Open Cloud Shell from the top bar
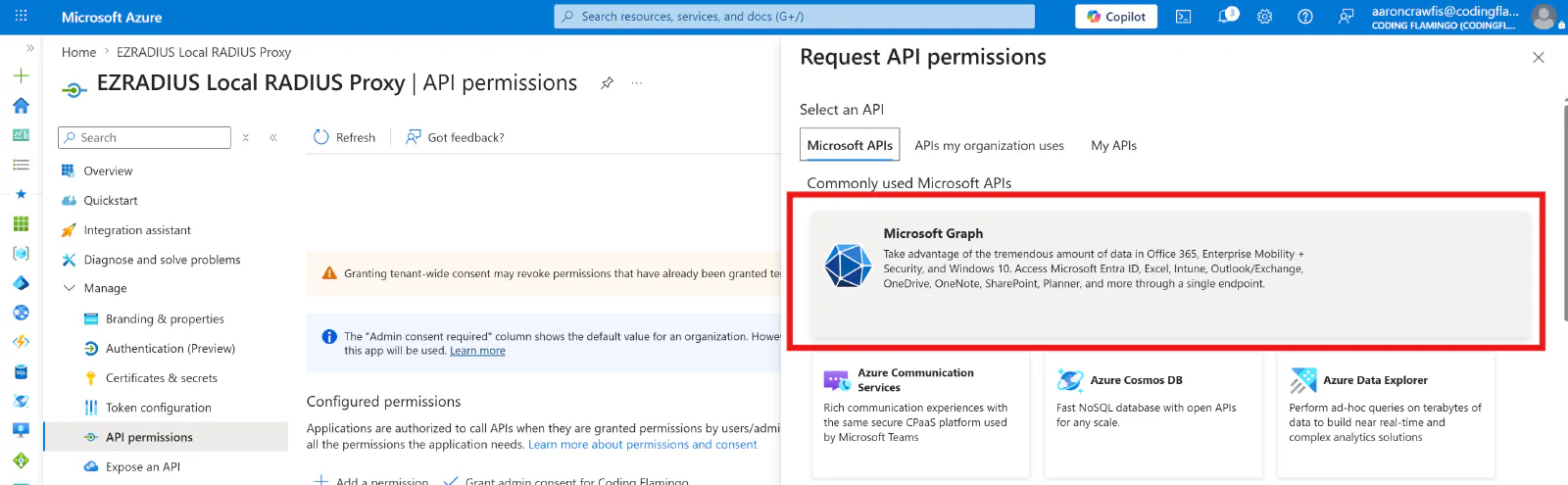 1184,17
